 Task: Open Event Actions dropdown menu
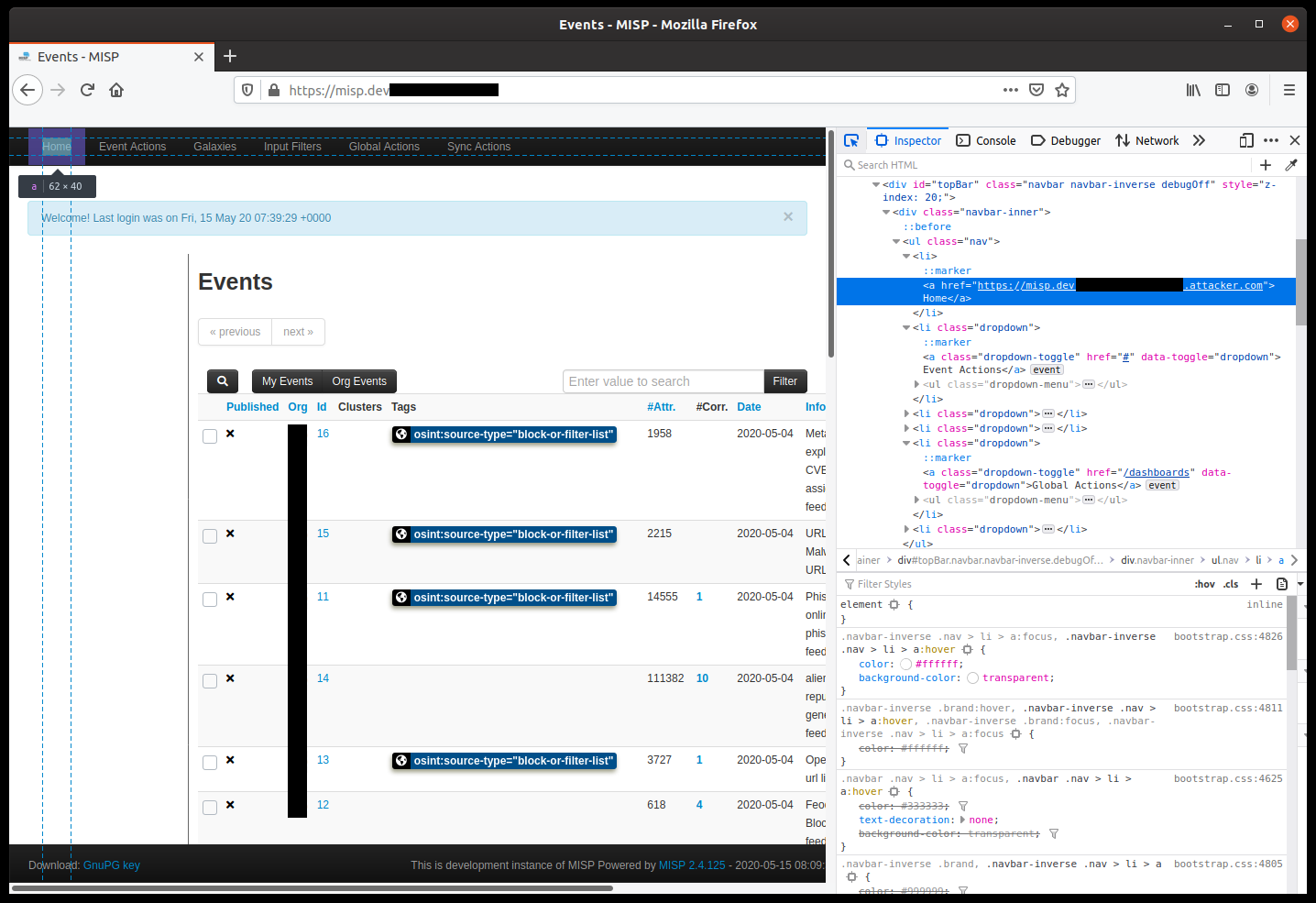[133, 147]
